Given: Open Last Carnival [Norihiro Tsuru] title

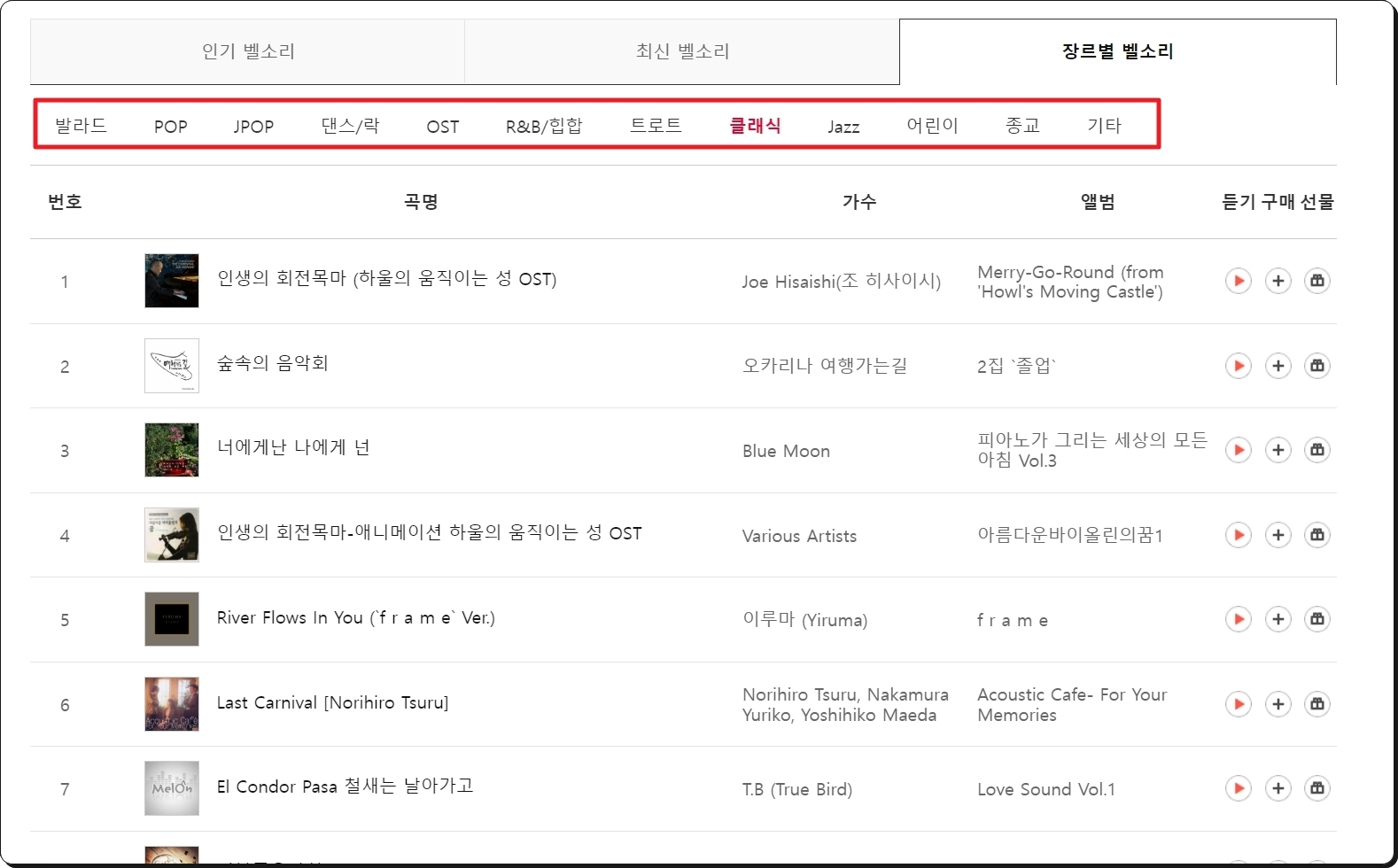Looking at the screenshot, I should (333, 702).
